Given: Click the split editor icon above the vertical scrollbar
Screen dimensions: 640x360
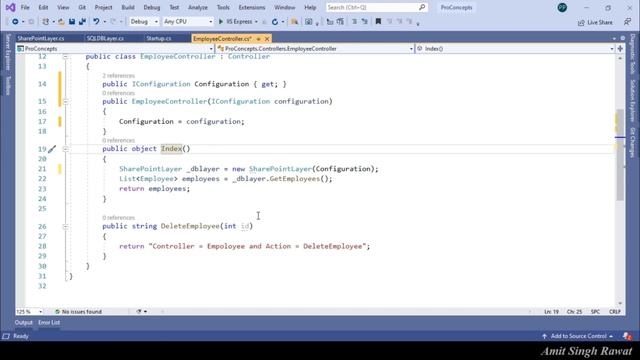Looking at the screenshot, I should click(620, 49).
